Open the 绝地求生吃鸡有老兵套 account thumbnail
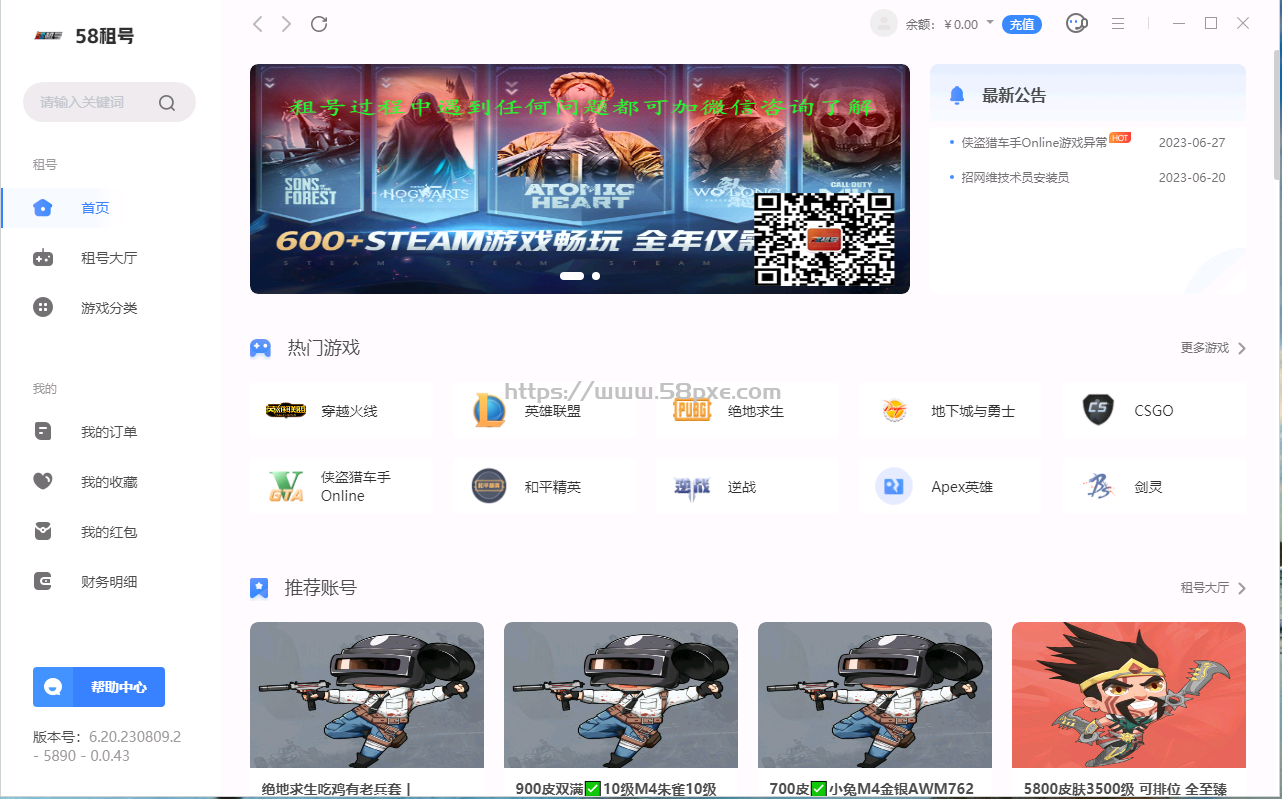The width and height of the screenshot is (1282, 799). [x=367, y=695]
